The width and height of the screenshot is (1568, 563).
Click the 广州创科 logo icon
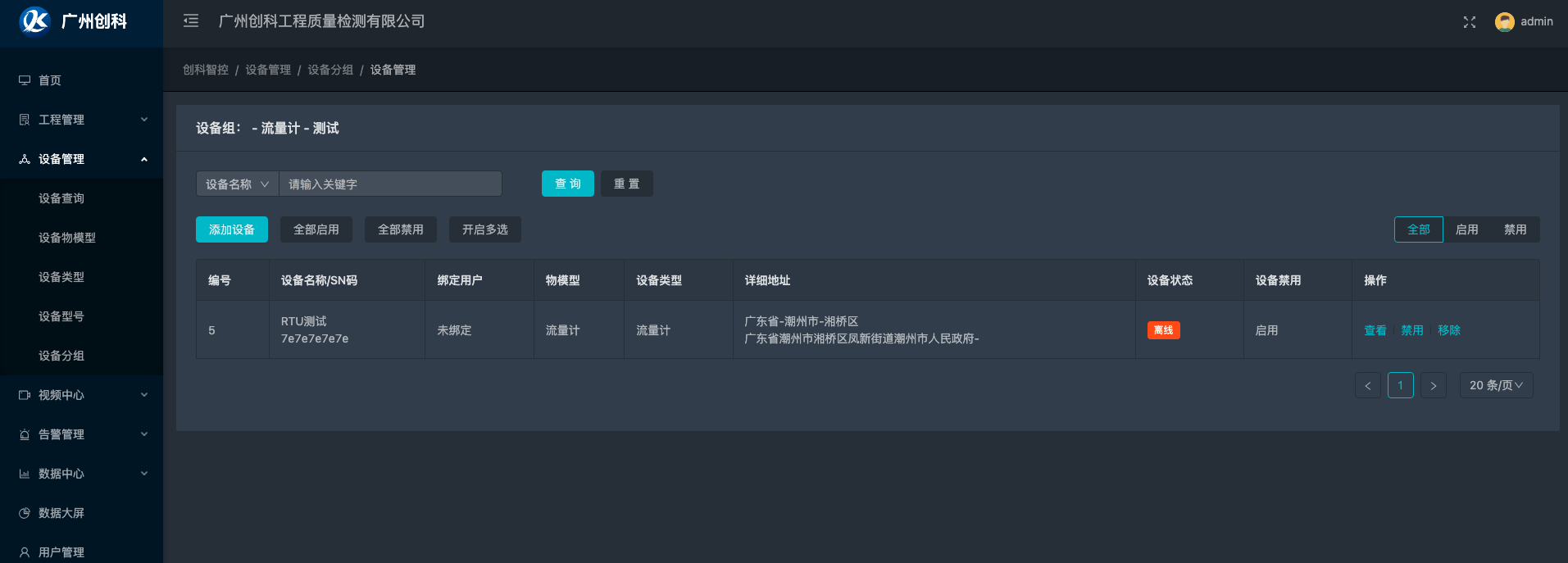(x=35, y=20)
